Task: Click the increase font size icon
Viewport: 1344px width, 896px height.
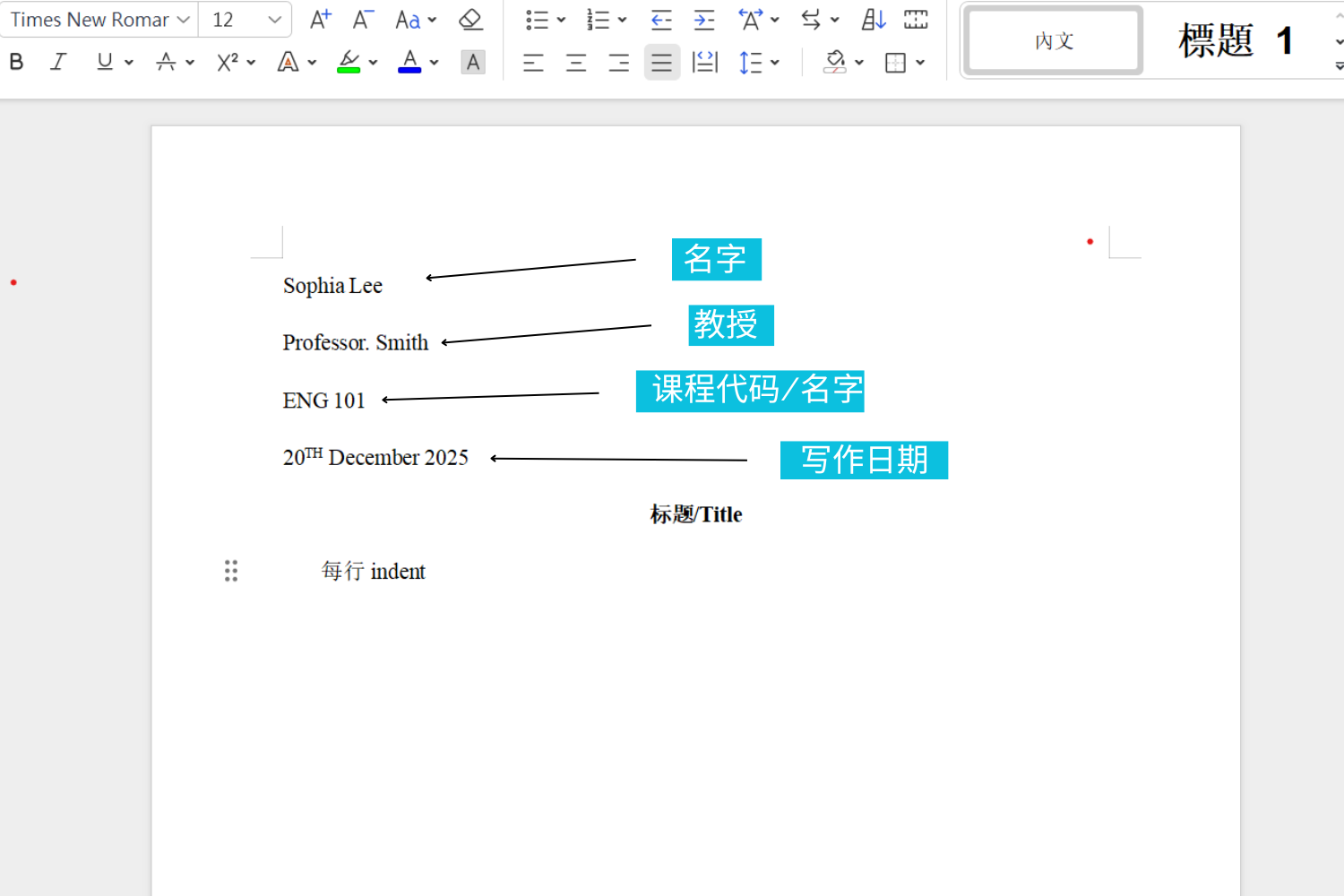Action: (320, 20)
